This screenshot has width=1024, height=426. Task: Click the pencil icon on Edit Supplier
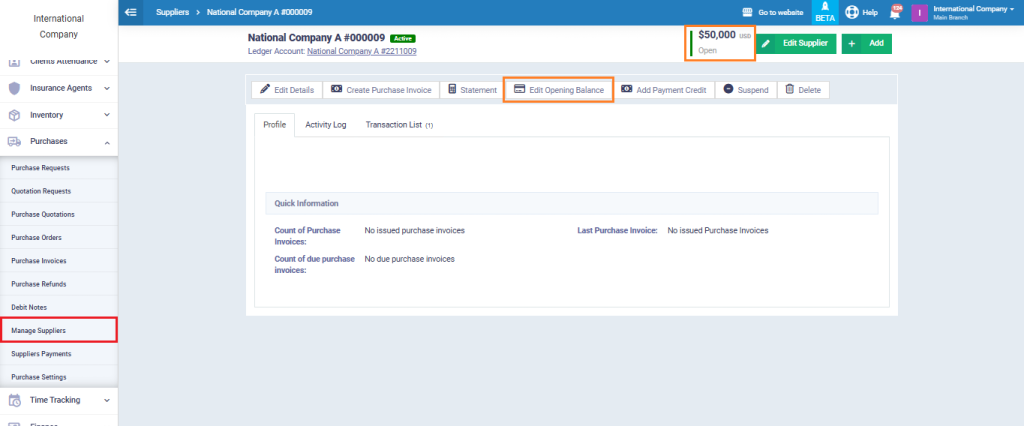click(766, 43)
